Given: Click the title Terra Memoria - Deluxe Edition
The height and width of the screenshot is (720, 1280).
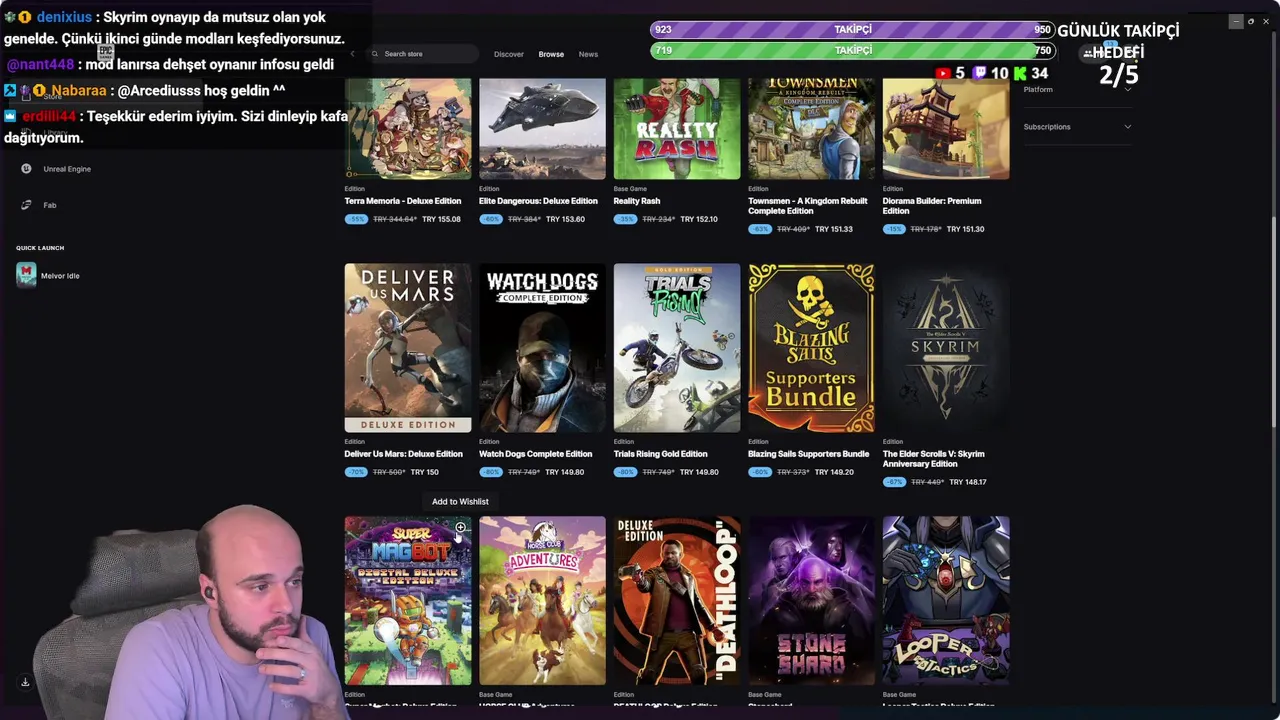Looking at the screenshot, I should tap(403, 201).
